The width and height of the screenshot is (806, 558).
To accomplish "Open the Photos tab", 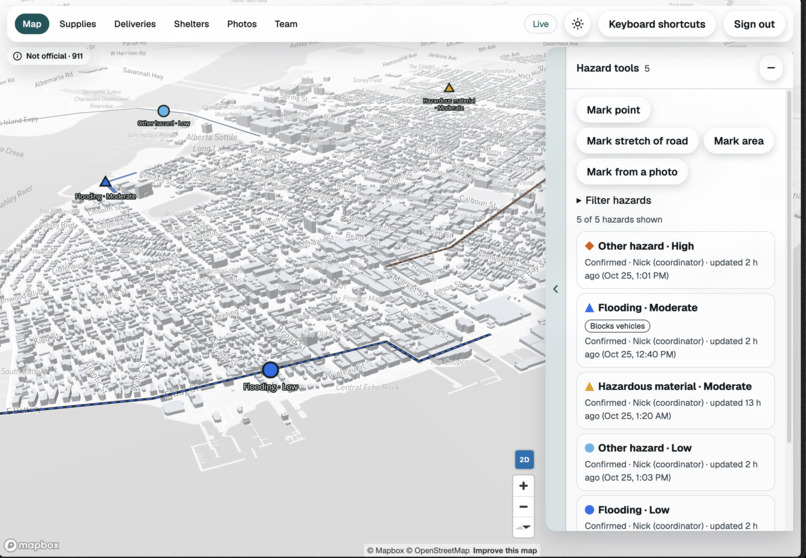I will coord(242,24).
